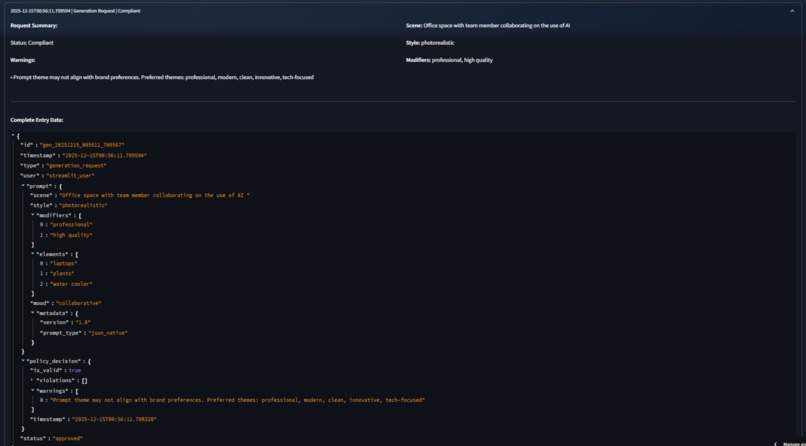The image size is (806, 446).
Task: Click the "Style: photorealistic" summary line
Action: click(430, 43)
